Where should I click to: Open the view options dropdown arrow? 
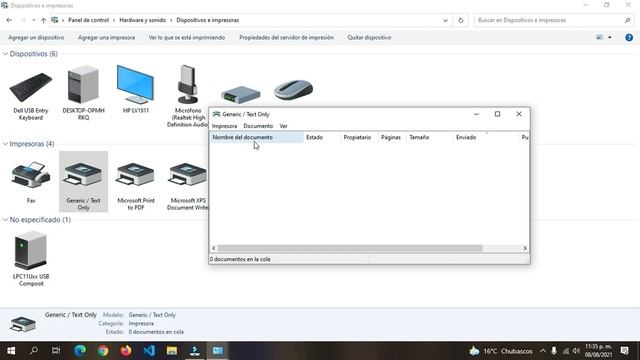(x=610, y=38)
